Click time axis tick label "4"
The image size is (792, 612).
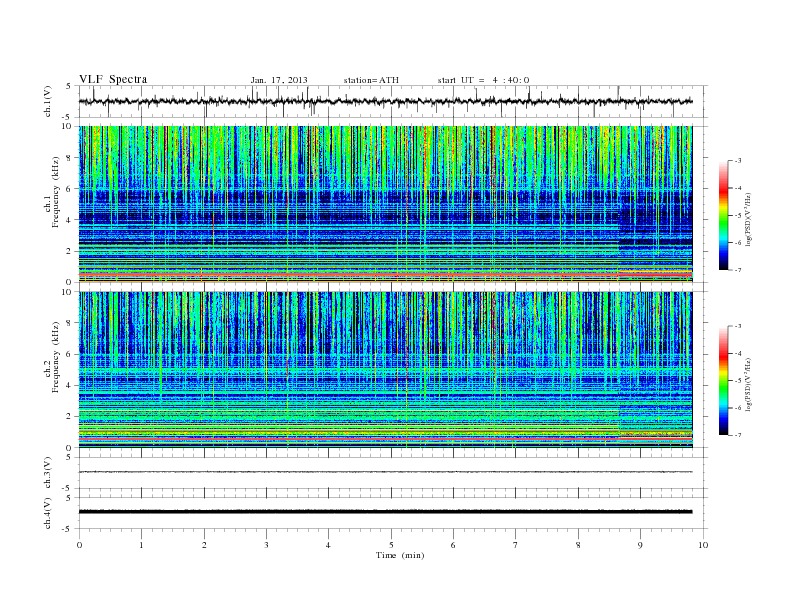[328, 545]
